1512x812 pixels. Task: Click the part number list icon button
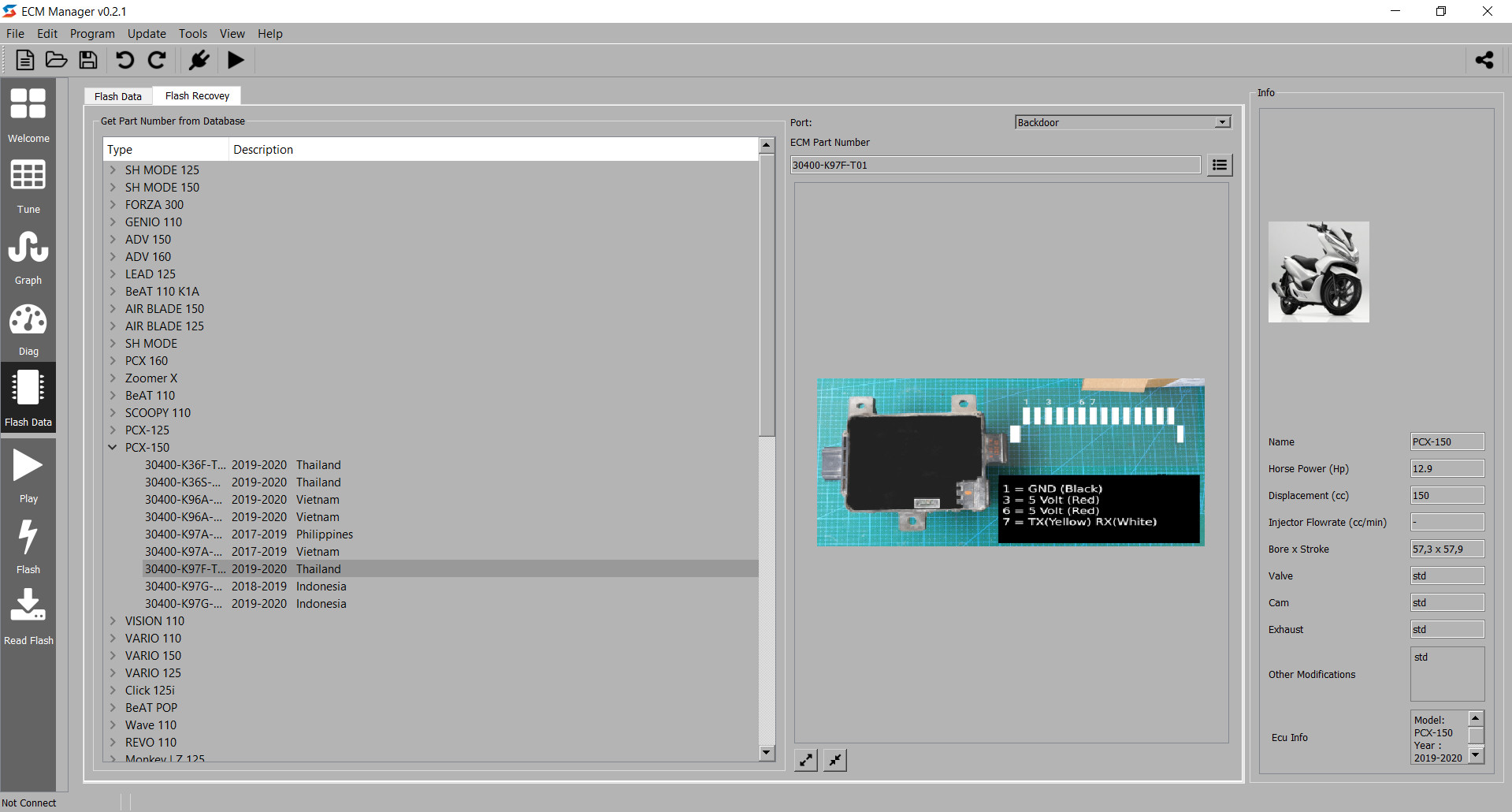(x=1220, y=165)
